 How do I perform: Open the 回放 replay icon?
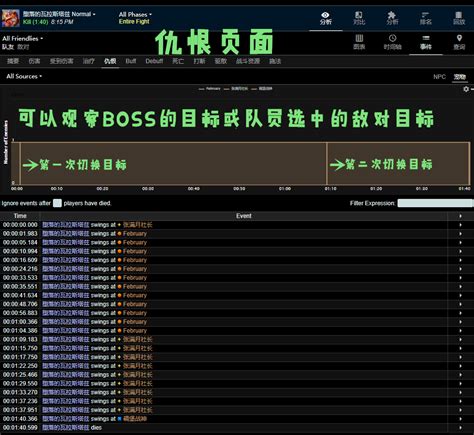point(459,18)
